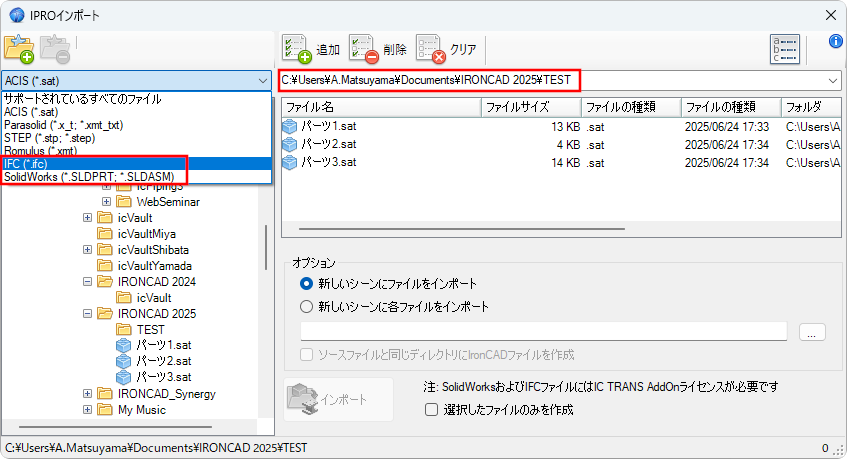
Task: Click the WebSeminar folder icon
Action: 124,202
